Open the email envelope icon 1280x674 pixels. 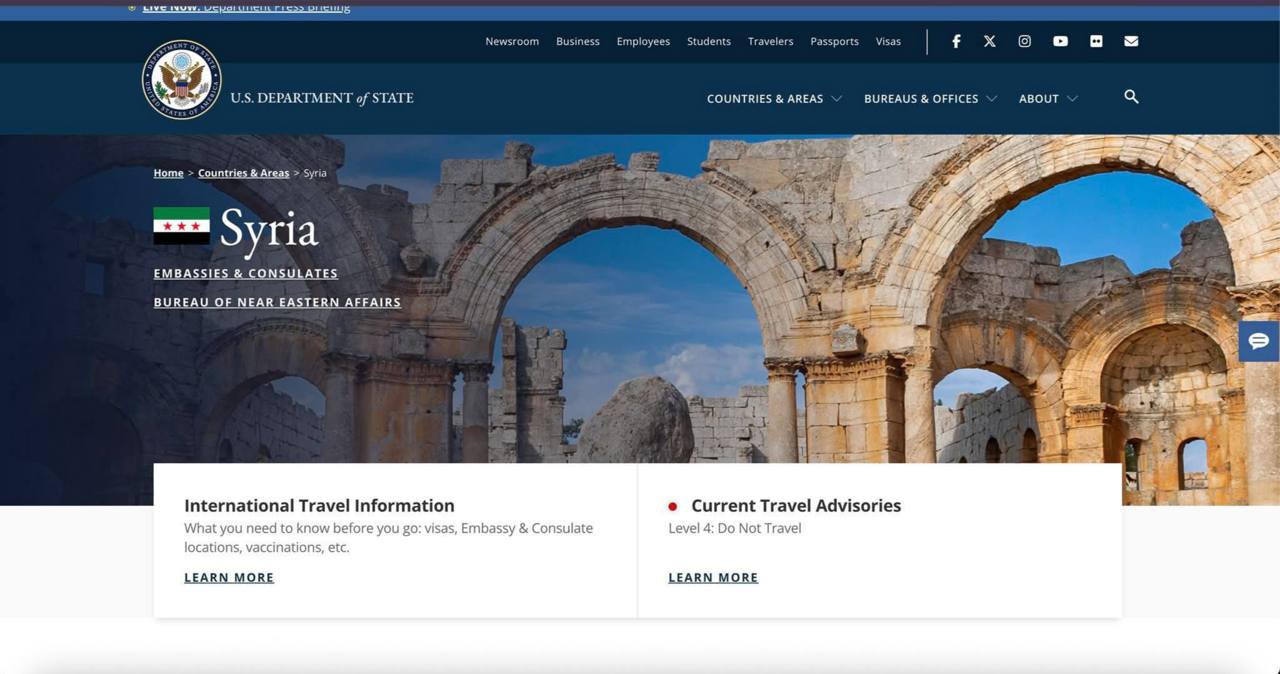click(1131, 41)
